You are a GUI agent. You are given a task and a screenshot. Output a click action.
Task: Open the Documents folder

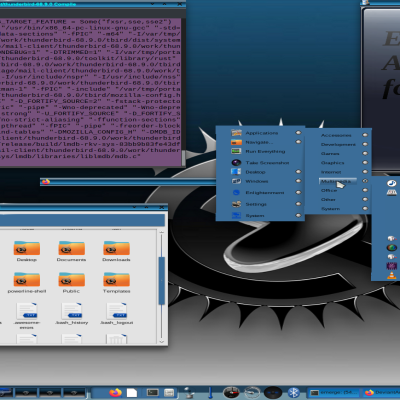coord(71,251)
